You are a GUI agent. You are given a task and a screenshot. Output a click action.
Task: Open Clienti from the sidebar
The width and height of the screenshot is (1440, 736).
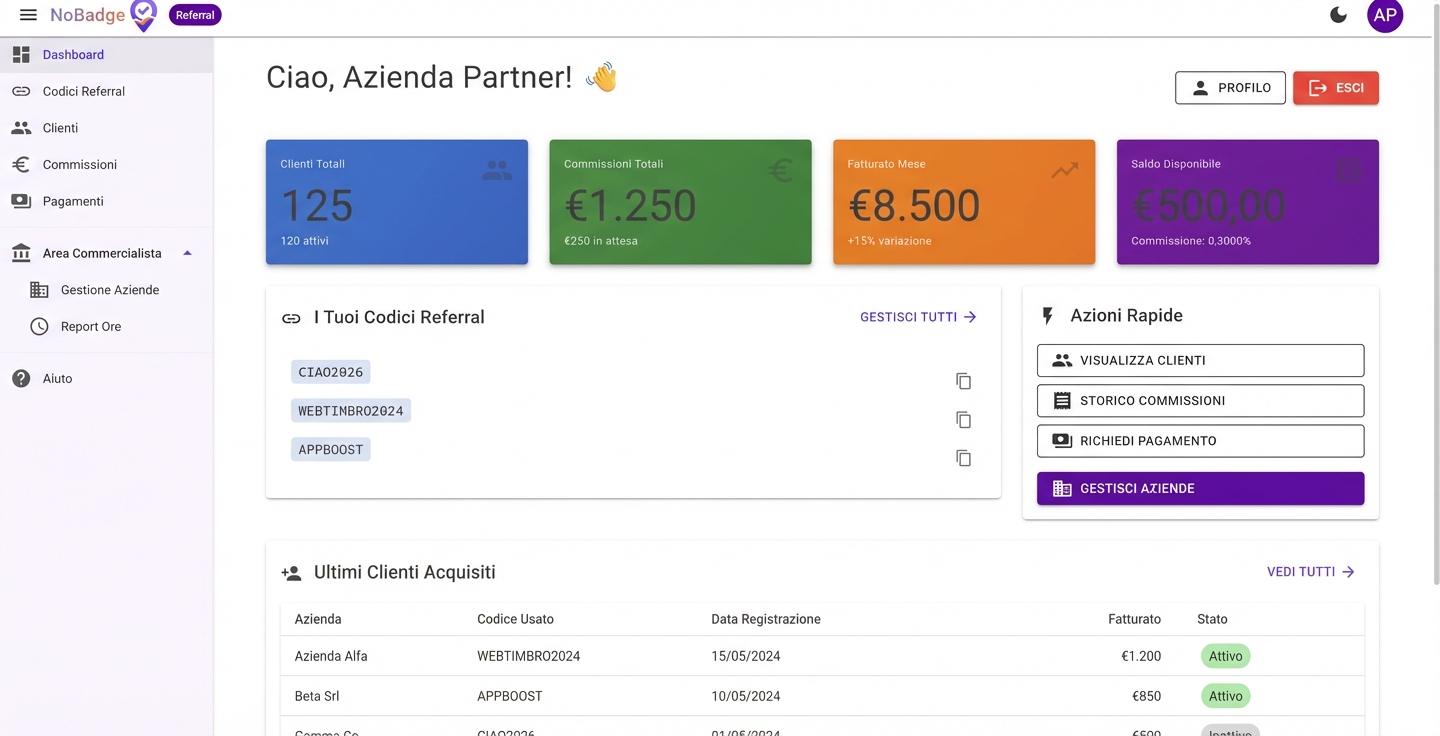tap(59, 127)
